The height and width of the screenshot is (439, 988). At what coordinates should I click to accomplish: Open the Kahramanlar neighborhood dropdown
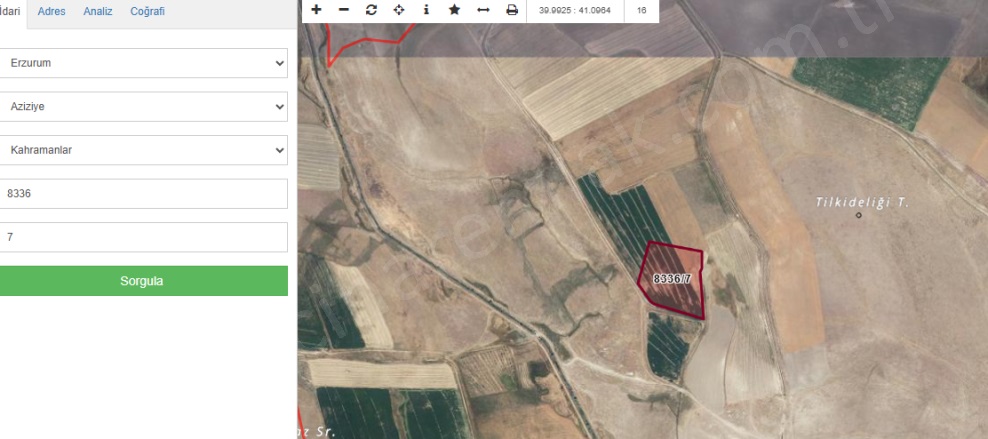click(144, 150)
